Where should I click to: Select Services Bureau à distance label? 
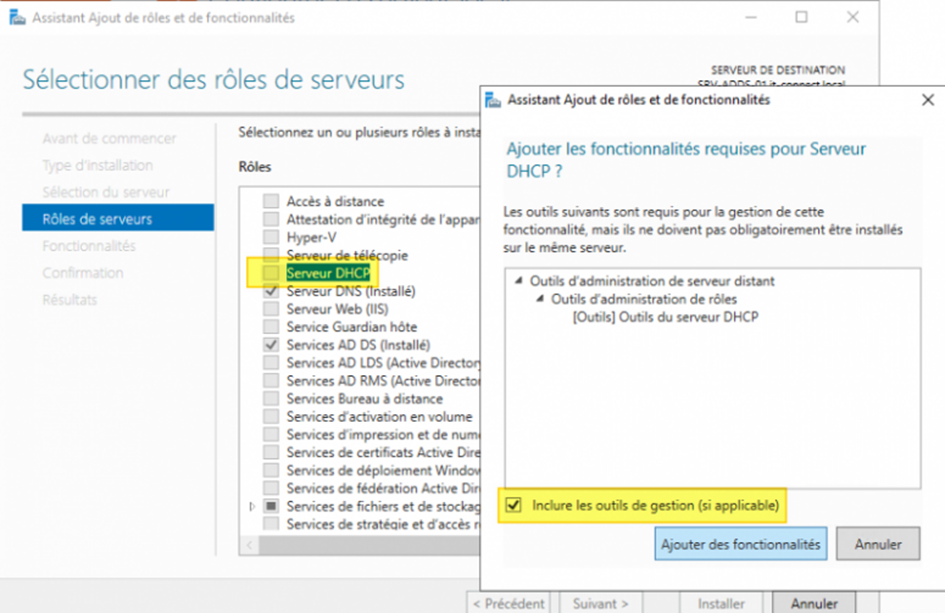pos(365,398)
